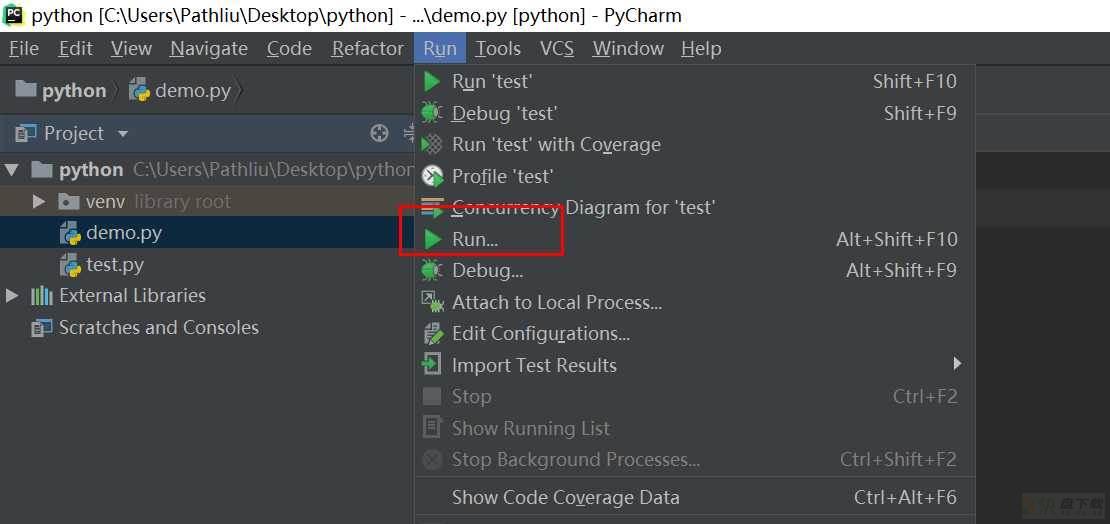
Task: Click the Profile 'test' icon
Action: coord(432,176)
